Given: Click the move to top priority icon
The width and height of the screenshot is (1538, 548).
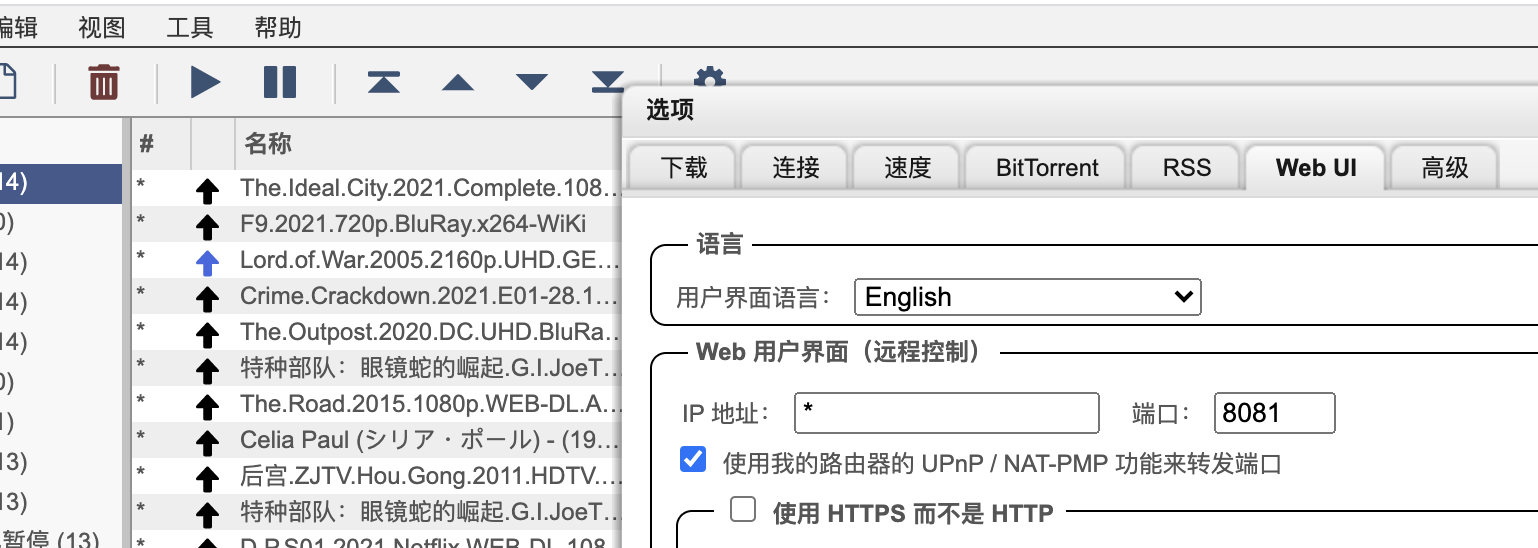Looking at the screenshot, I should pyautogui.click(x=383, y=82).
